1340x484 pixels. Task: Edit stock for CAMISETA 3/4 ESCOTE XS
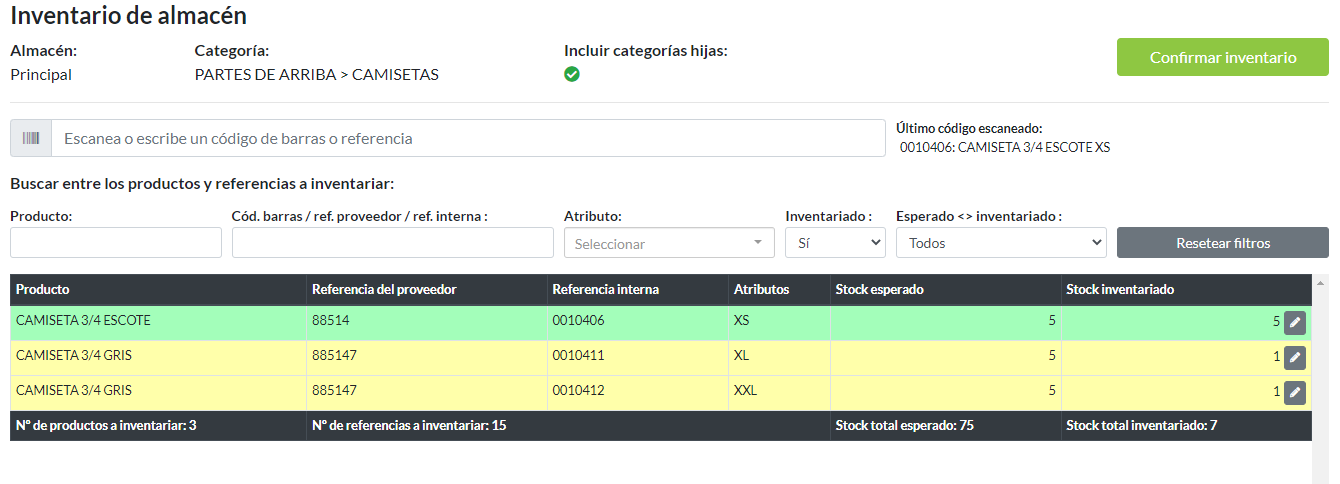pos(1295,323)
